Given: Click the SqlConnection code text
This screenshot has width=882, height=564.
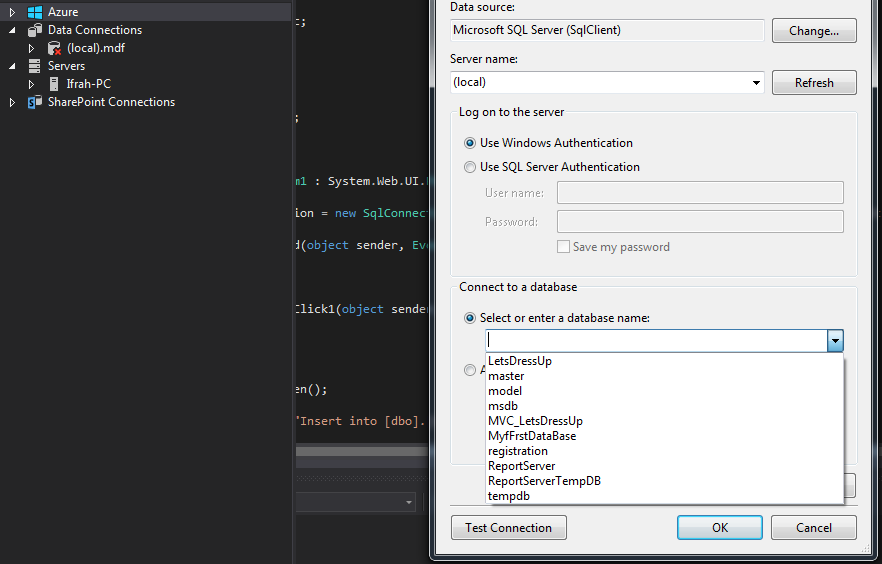Looking at the screenshot, I should (395, 213).
